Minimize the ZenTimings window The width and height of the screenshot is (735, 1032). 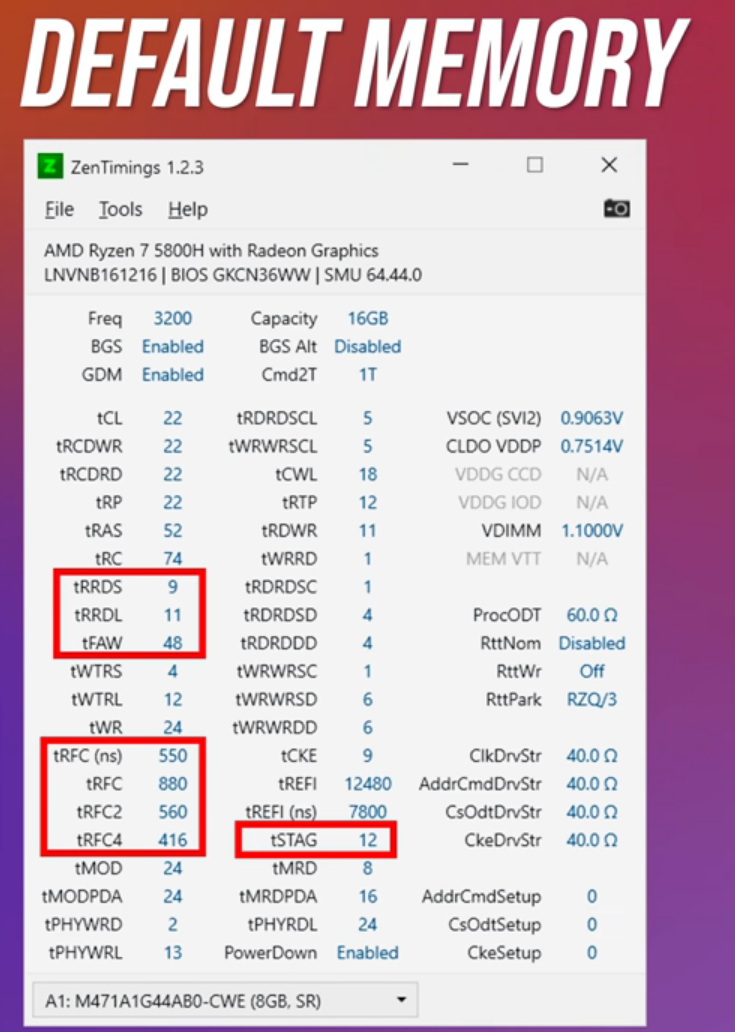point(461,165)
